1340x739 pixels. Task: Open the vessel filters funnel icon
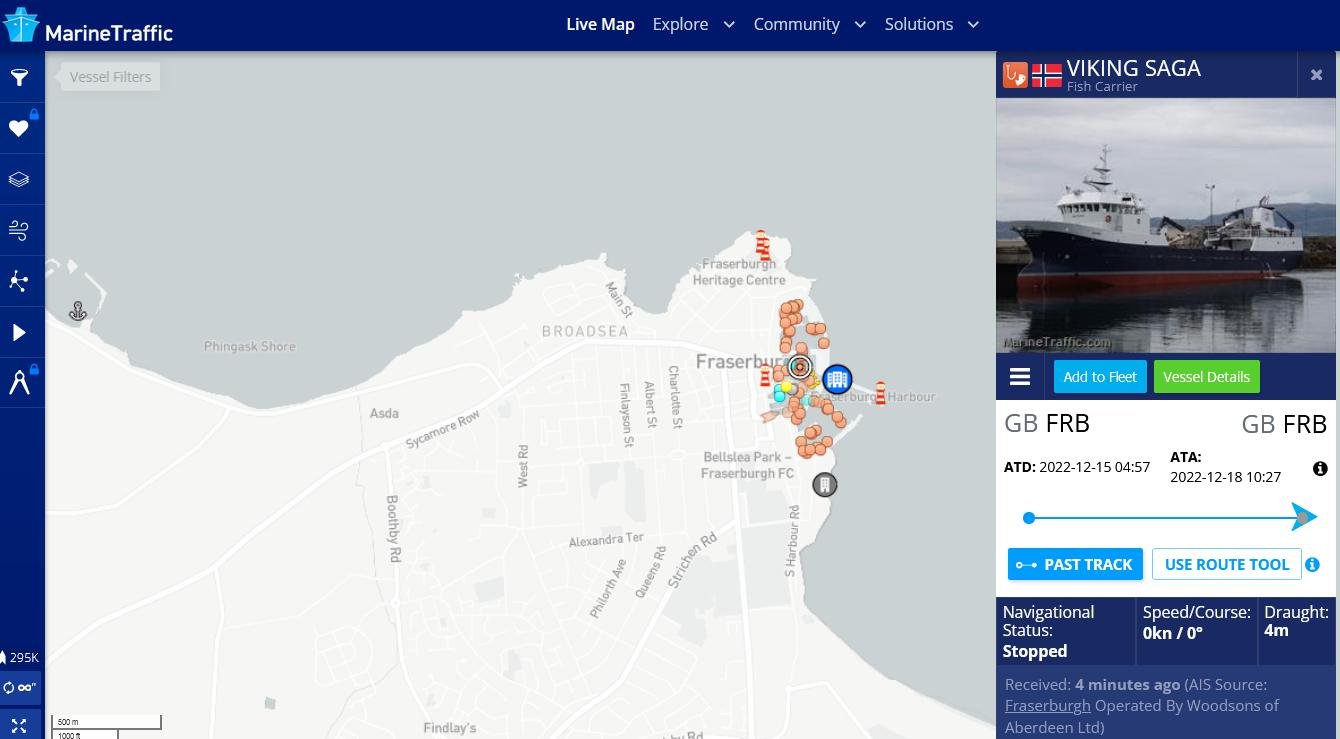point(19,78)
